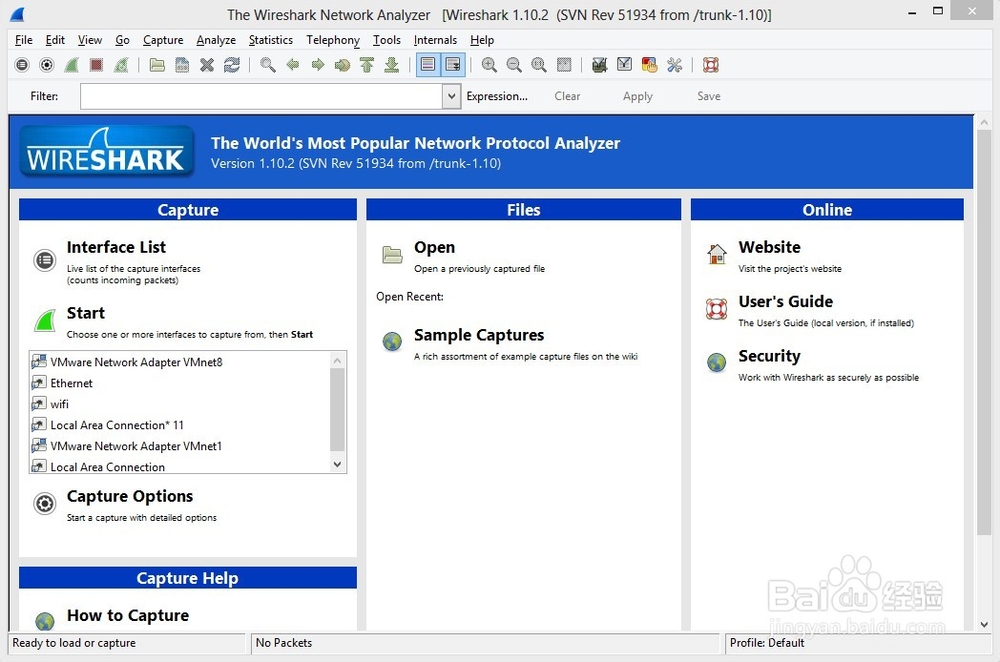Jump to the last packet with the down-arrow icon
The height and width of the screenshot is (662, 1000).
pyautogui.click(x=391, y=64)
